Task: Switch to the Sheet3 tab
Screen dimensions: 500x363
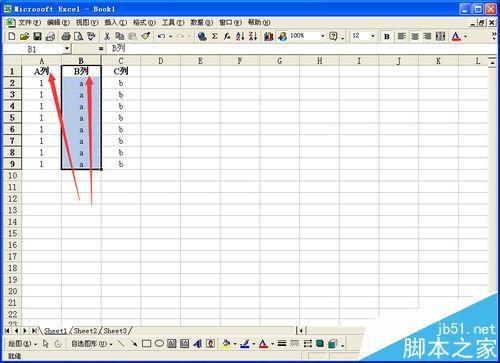Action: click(x=115, y=331)
